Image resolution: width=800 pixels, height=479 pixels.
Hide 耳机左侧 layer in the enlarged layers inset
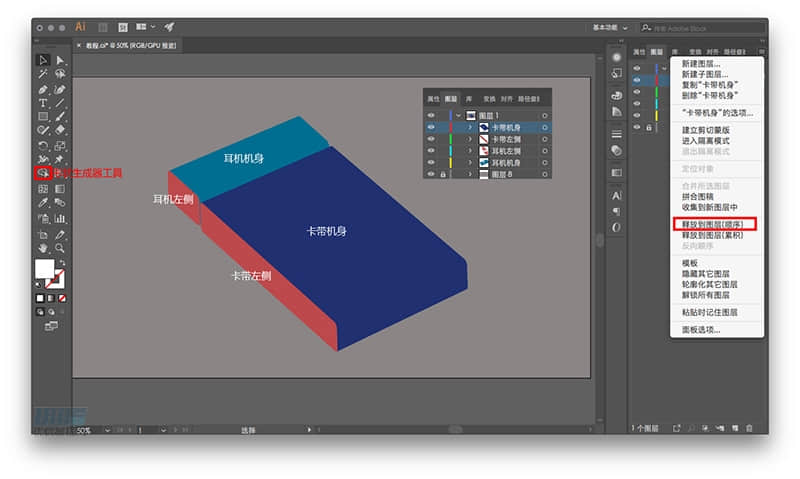coord(431,151)
